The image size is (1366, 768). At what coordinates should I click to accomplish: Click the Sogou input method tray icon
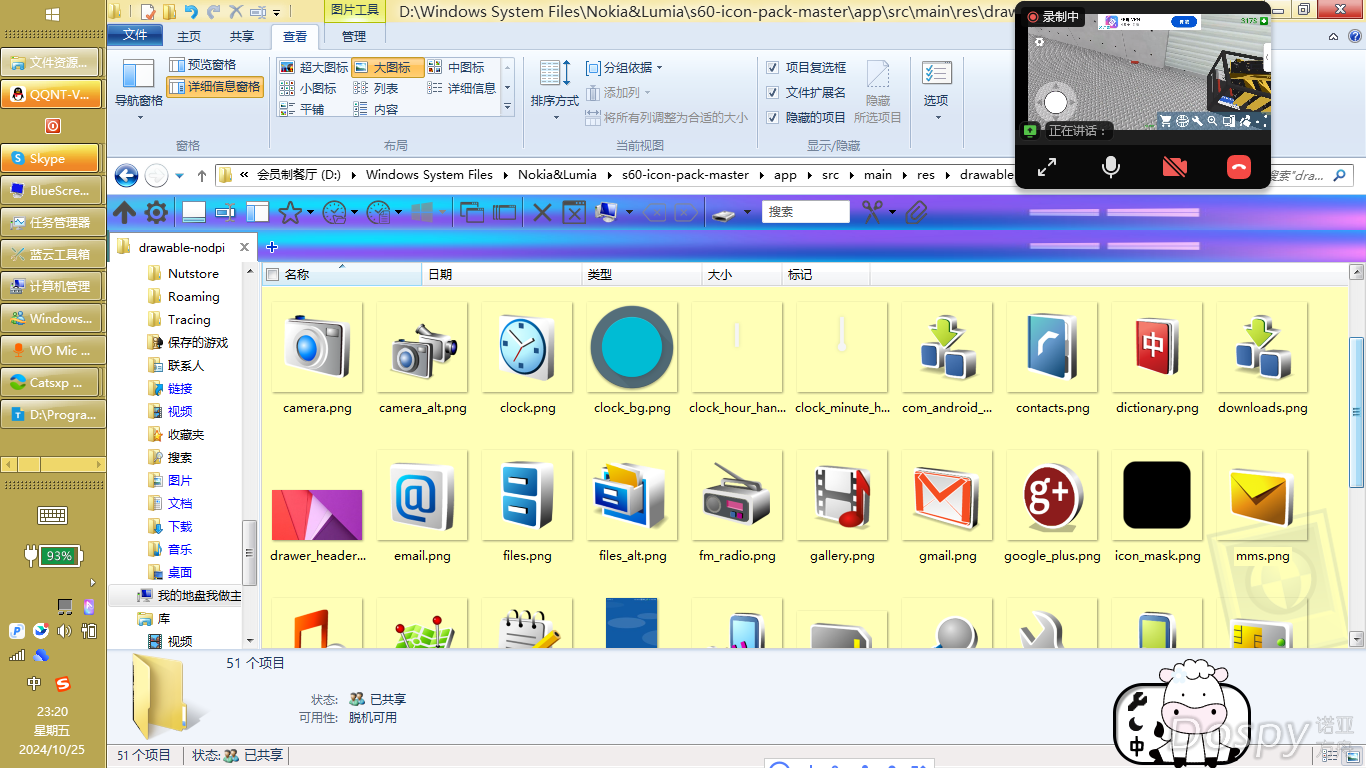tap(63, 684)
